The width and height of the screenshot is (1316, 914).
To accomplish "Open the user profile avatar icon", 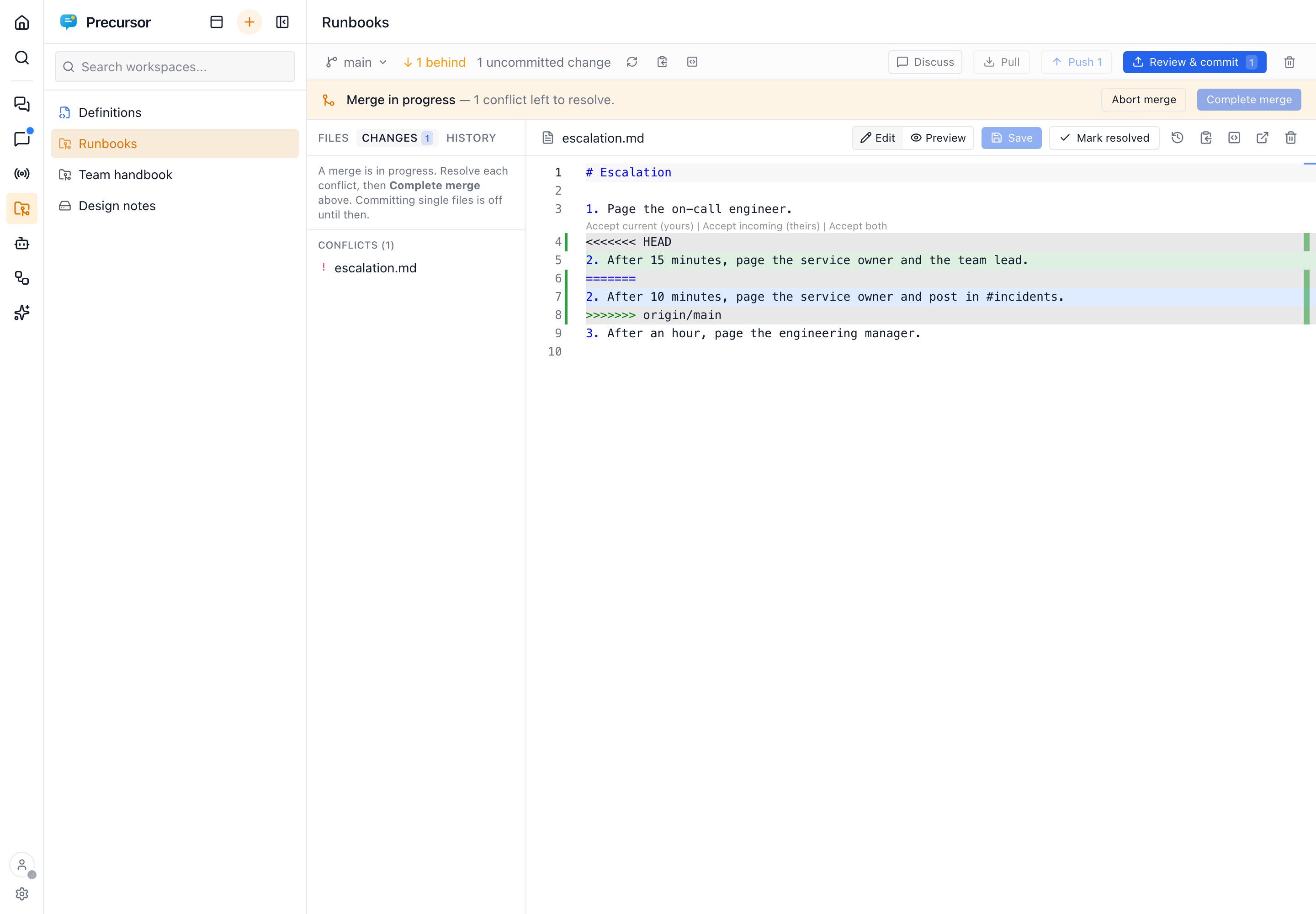I will coord(22,865).
